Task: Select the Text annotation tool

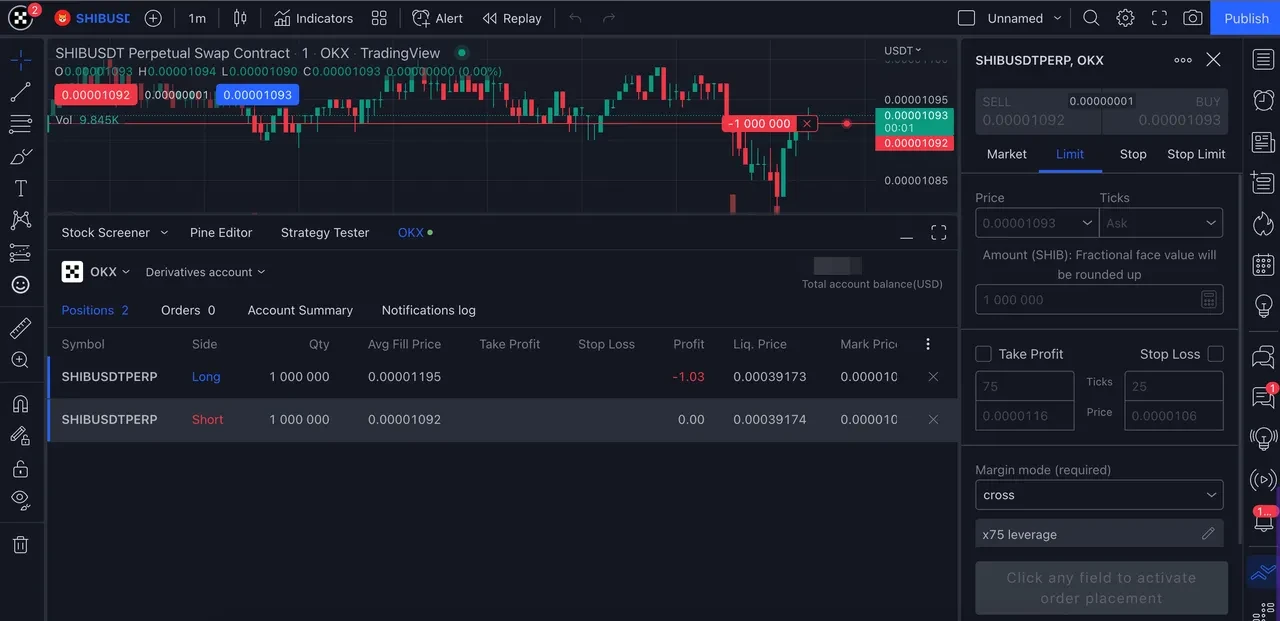Action: click(20, 188)
